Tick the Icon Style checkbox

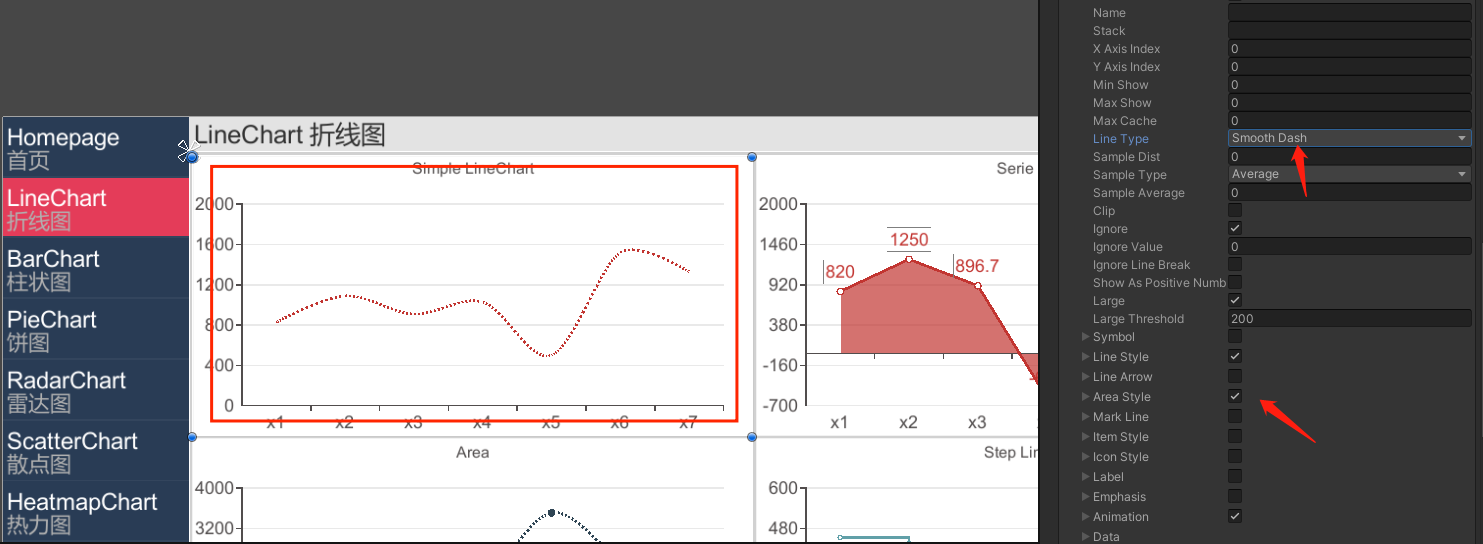(1235, 456)
